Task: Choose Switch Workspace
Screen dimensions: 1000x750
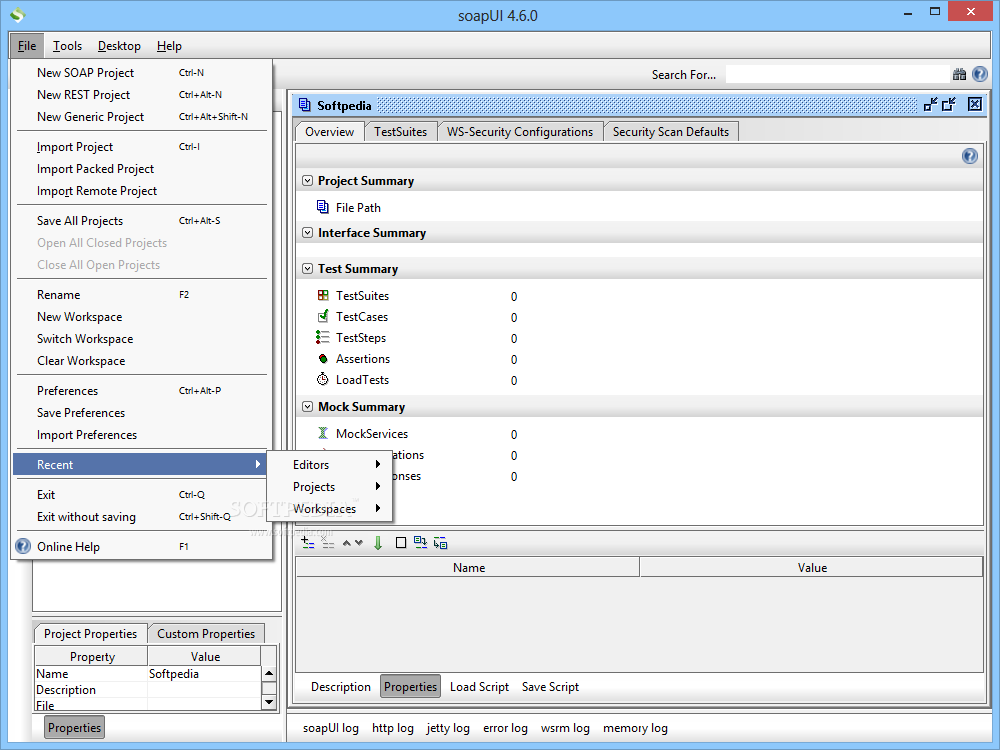Action: (142, 339)
